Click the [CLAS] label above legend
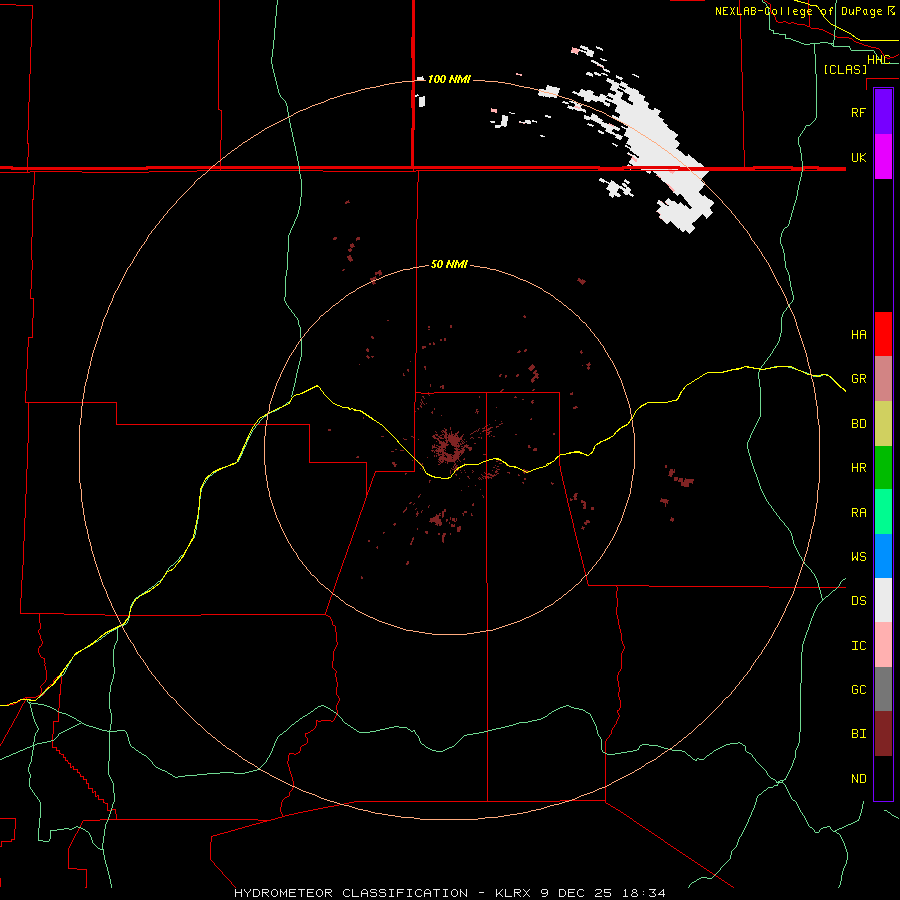This screenshot has height=900, width=900. (x=845, y=69)
